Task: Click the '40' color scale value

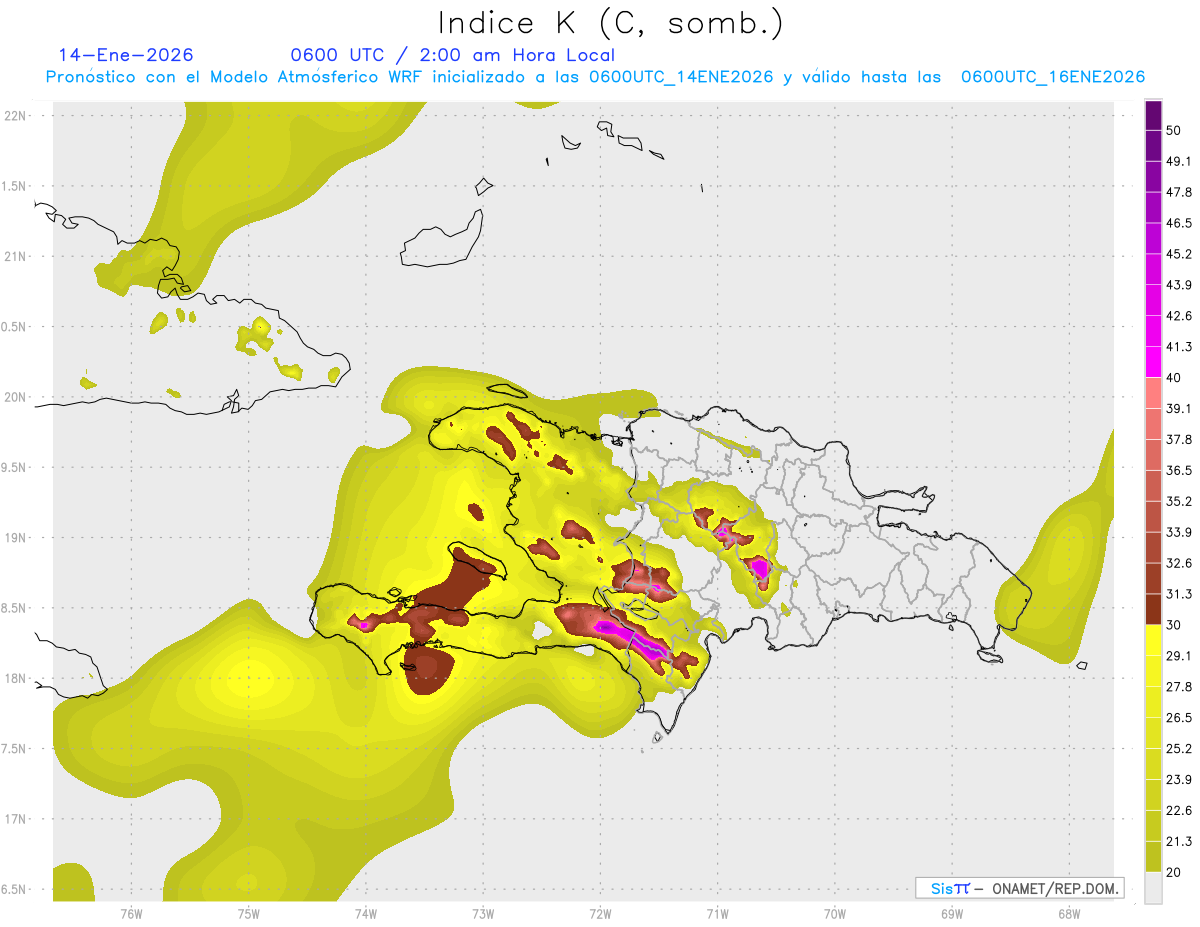Action: 1175,378
